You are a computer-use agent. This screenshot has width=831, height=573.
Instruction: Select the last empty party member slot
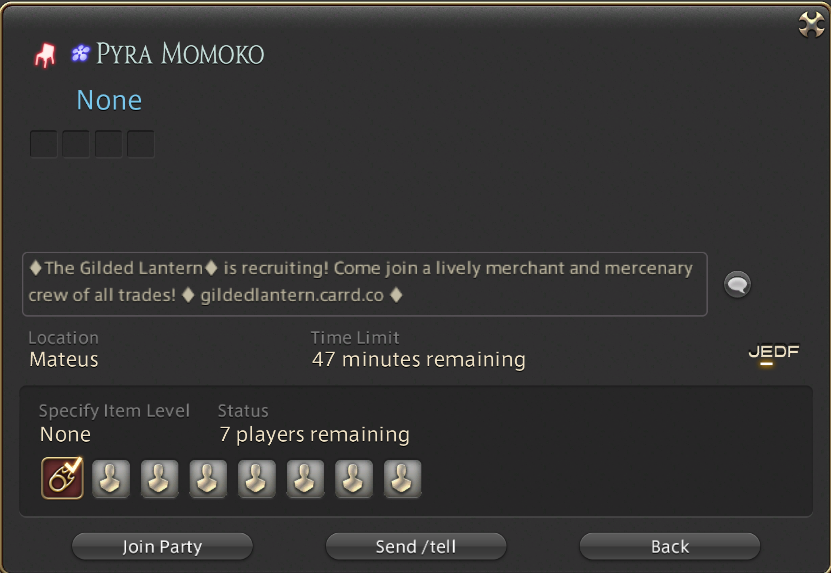[402, 479]
